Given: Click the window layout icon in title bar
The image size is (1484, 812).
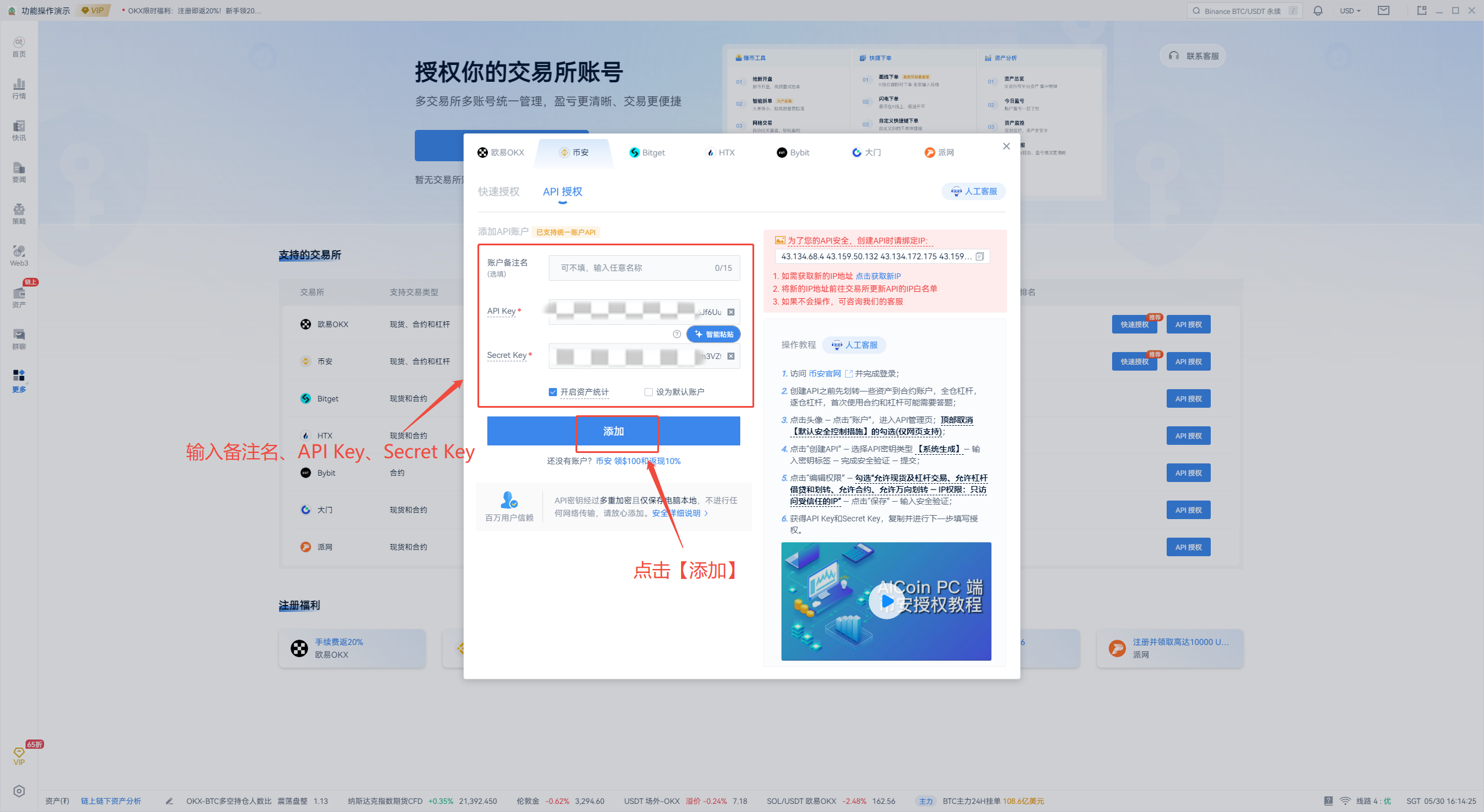Looking at the screenshot, I should pos(1421,10).
